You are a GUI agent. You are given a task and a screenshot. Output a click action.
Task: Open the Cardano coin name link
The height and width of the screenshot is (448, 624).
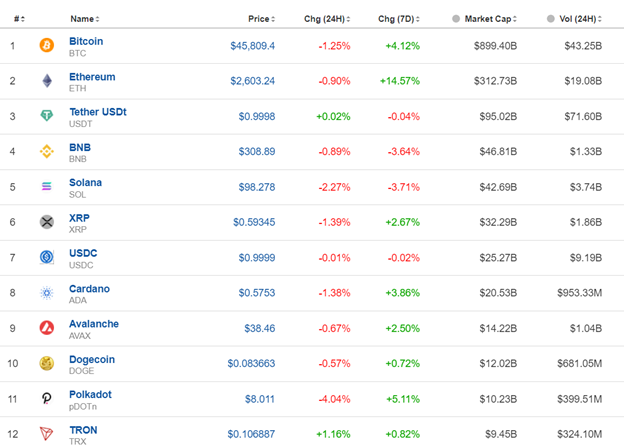[x=89, y=289]
